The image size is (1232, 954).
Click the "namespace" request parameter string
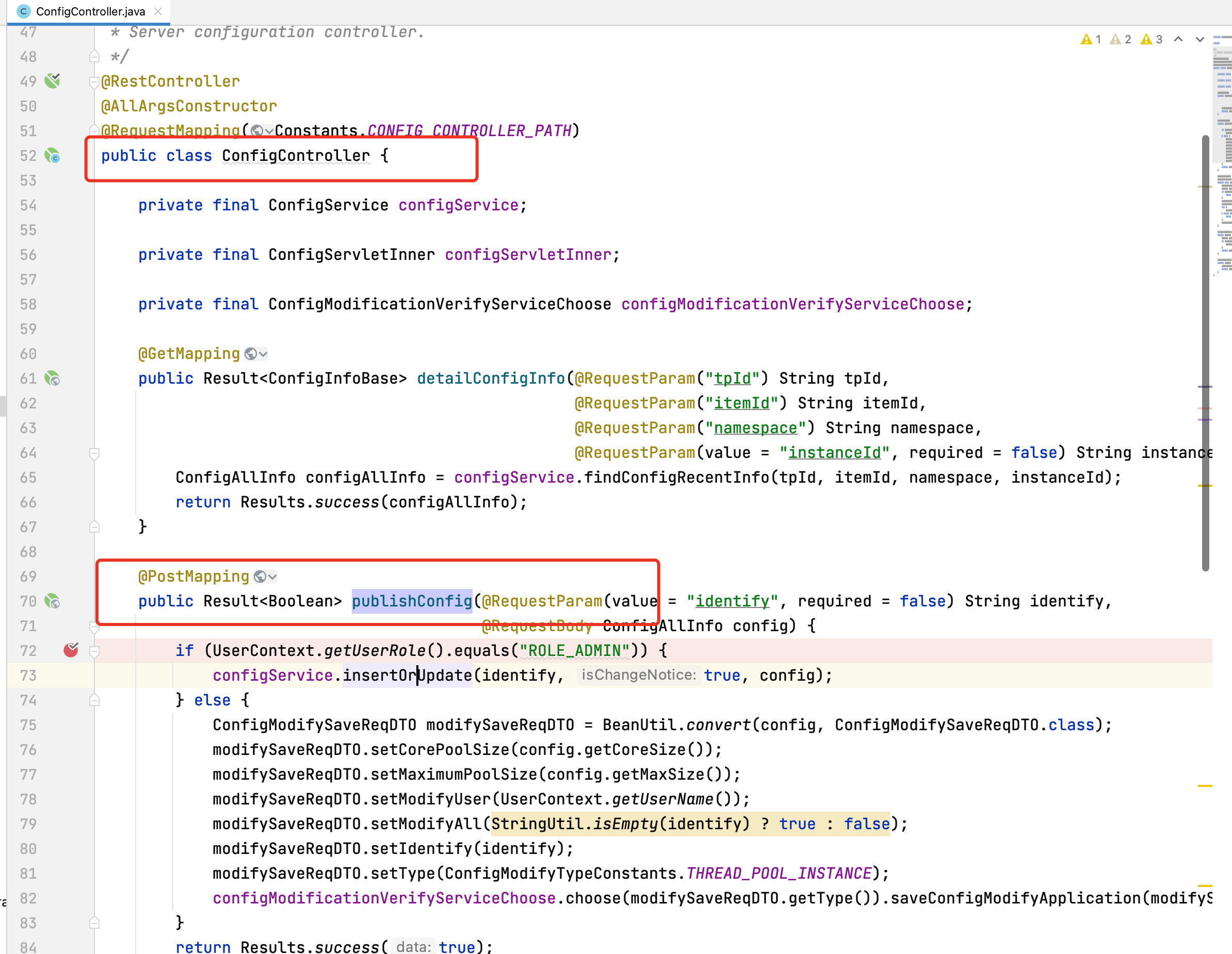point(756,428)
